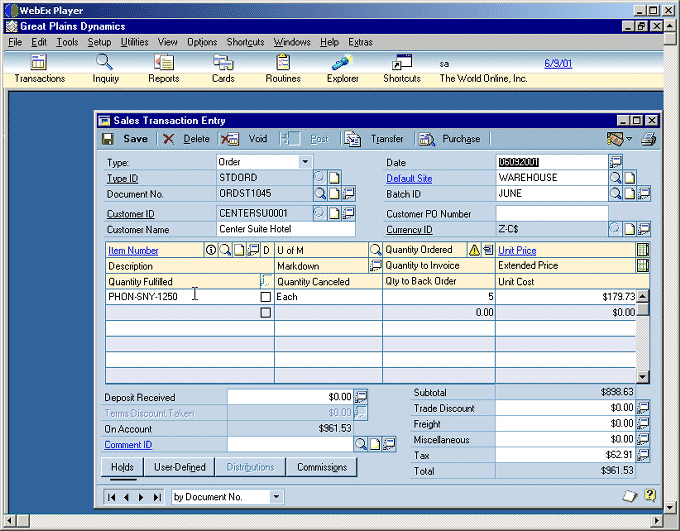
Task: Open the Shortcuts toolbar icon
Action: pos(402,62)
